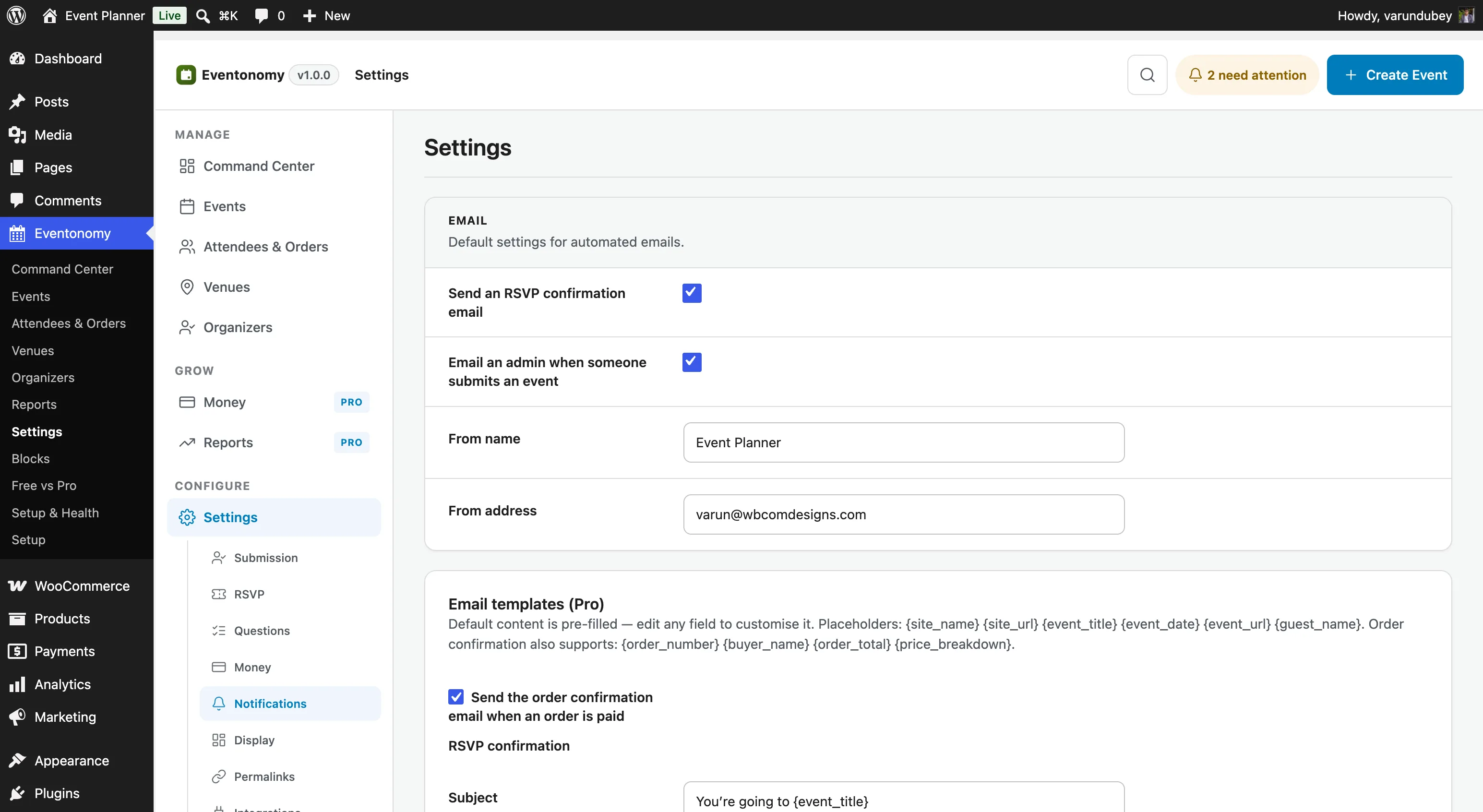Viewport: 1483px width, 812px height.
Task: Open Reports in WordPress Eventonomy submenu
Action: [x=34, y=405]
